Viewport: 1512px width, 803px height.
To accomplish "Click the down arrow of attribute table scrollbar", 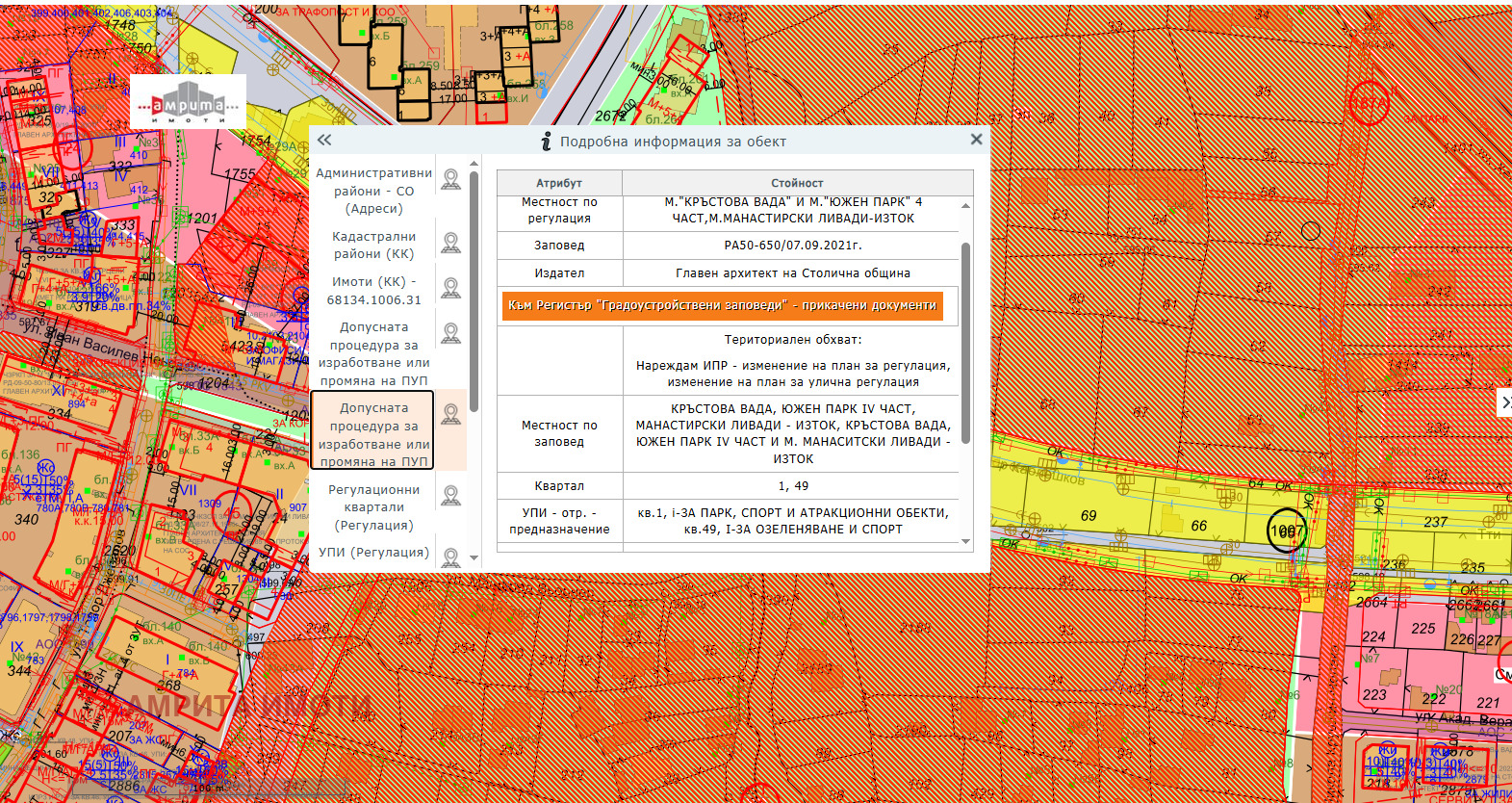I will click(x=965, y=542).
